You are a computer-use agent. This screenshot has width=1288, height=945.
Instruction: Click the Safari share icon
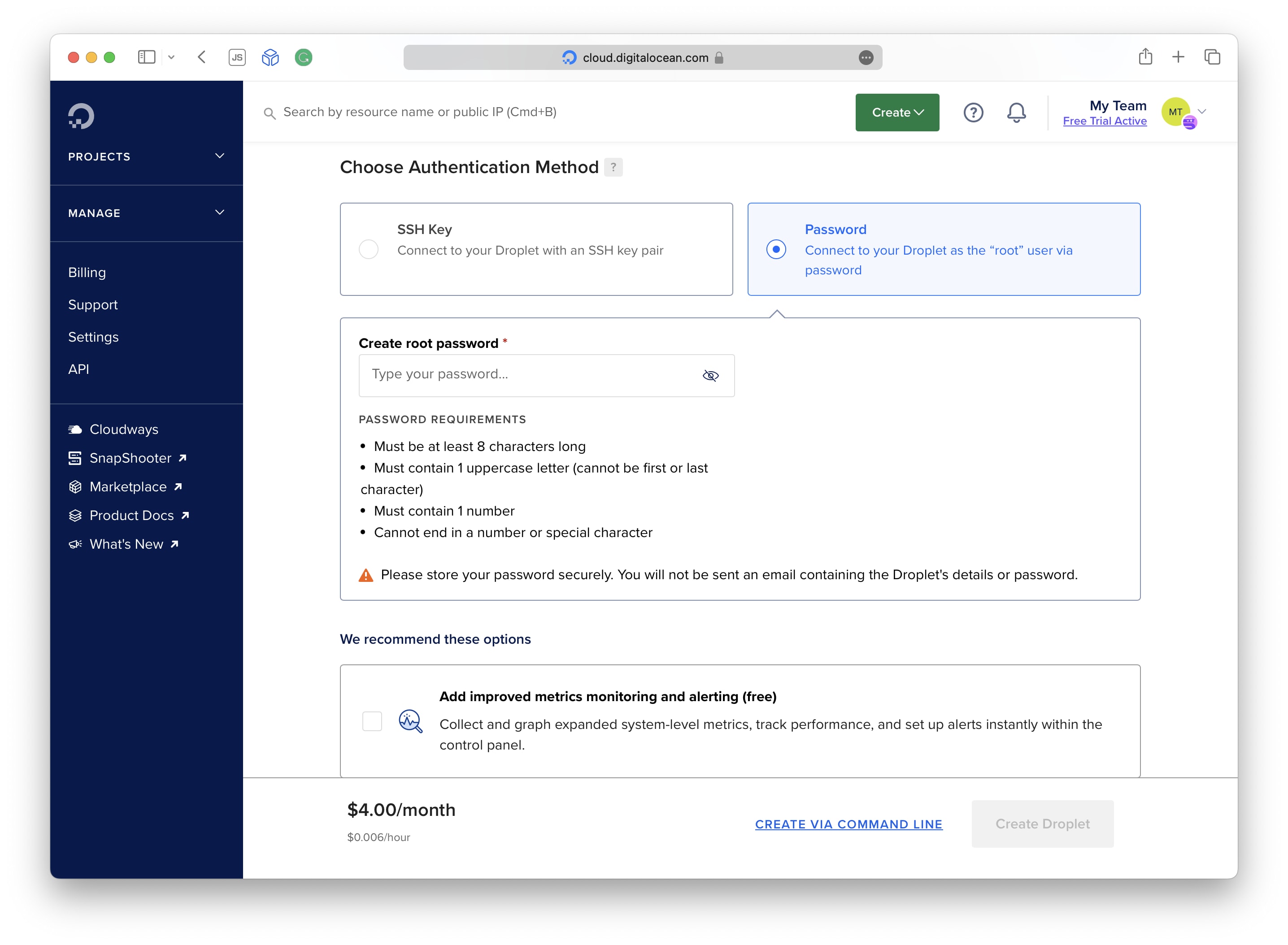1145,57
